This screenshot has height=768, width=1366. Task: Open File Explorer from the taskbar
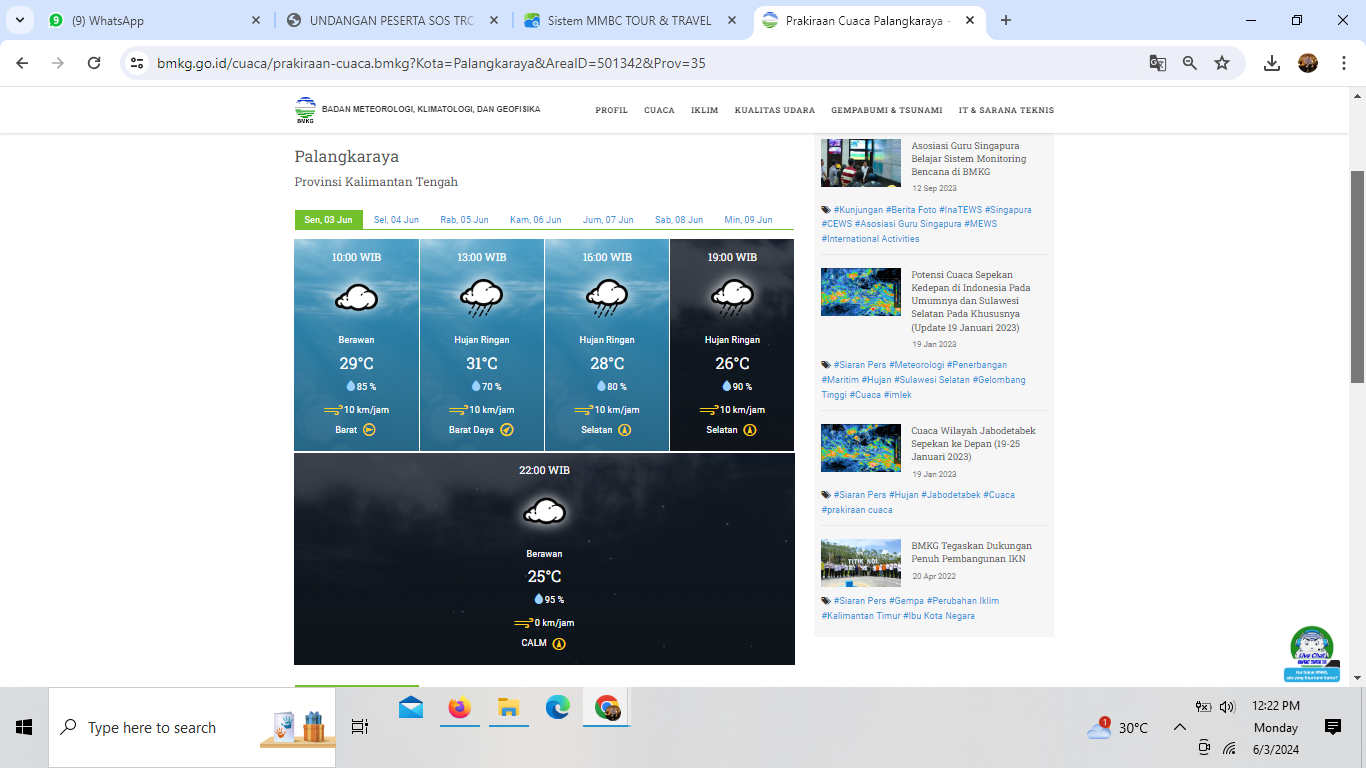pyautogui.click(x=508, y=708)
